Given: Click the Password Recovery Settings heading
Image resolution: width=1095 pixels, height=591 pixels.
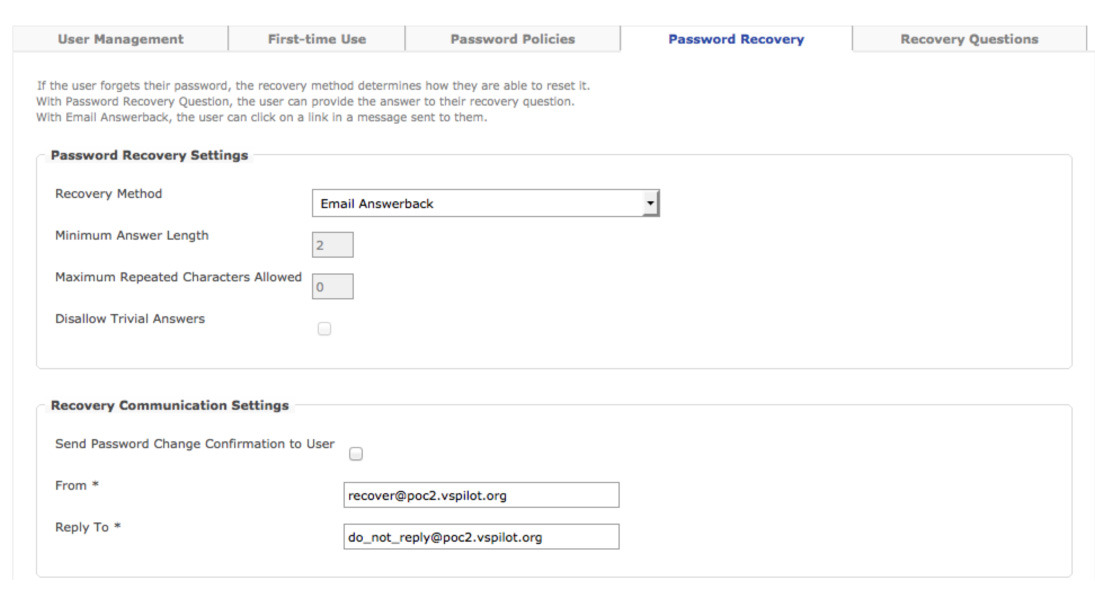Looking at the screenshot, I should click(149, 155).
